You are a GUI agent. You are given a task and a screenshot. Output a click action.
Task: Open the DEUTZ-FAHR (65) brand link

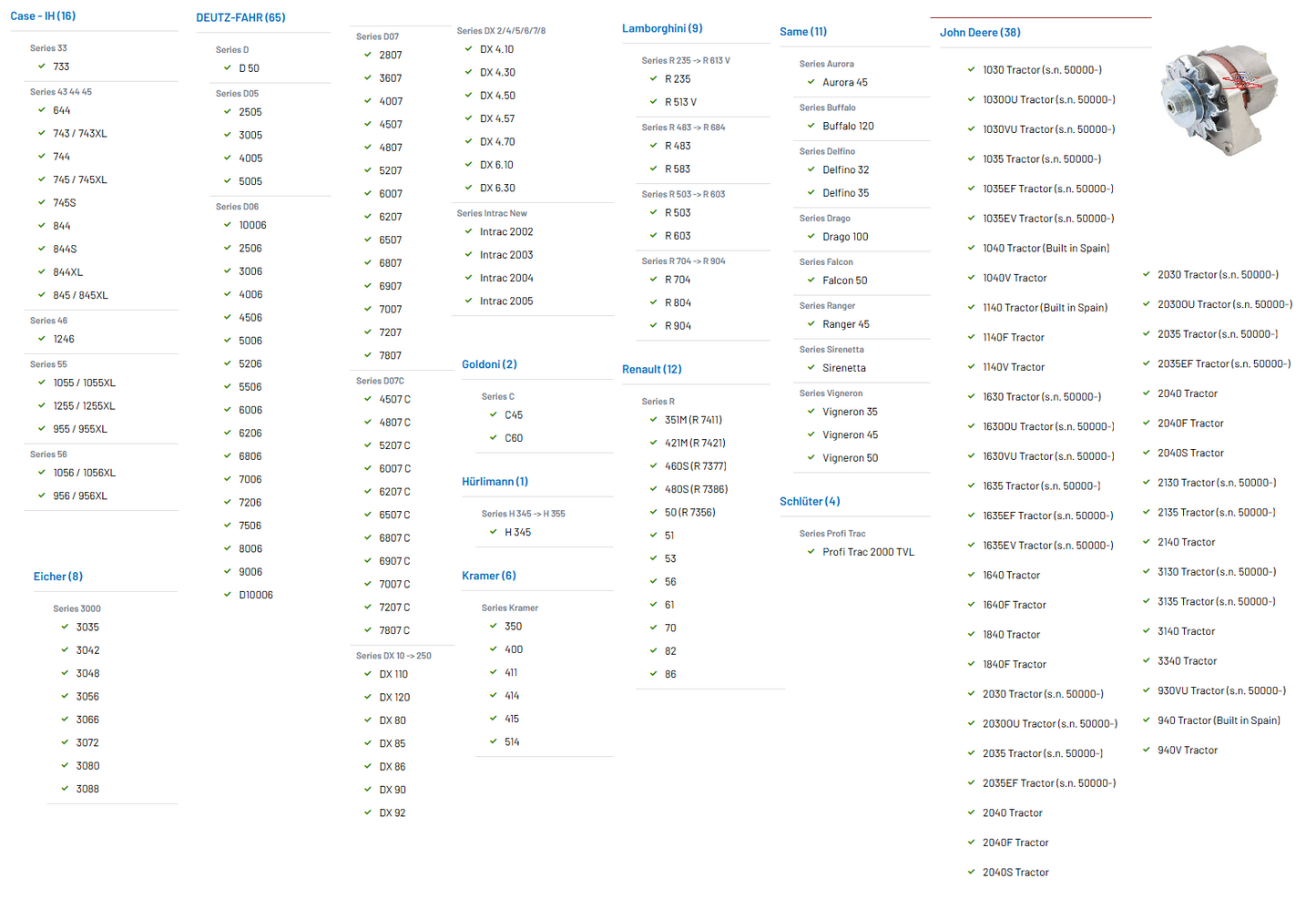pyautogui.click(x=240, y=17)
